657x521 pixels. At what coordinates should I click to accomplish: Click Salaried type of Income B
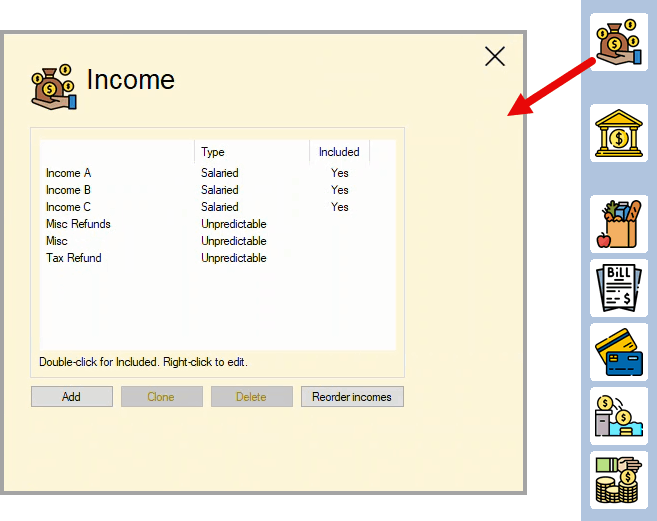coord(220,190)
